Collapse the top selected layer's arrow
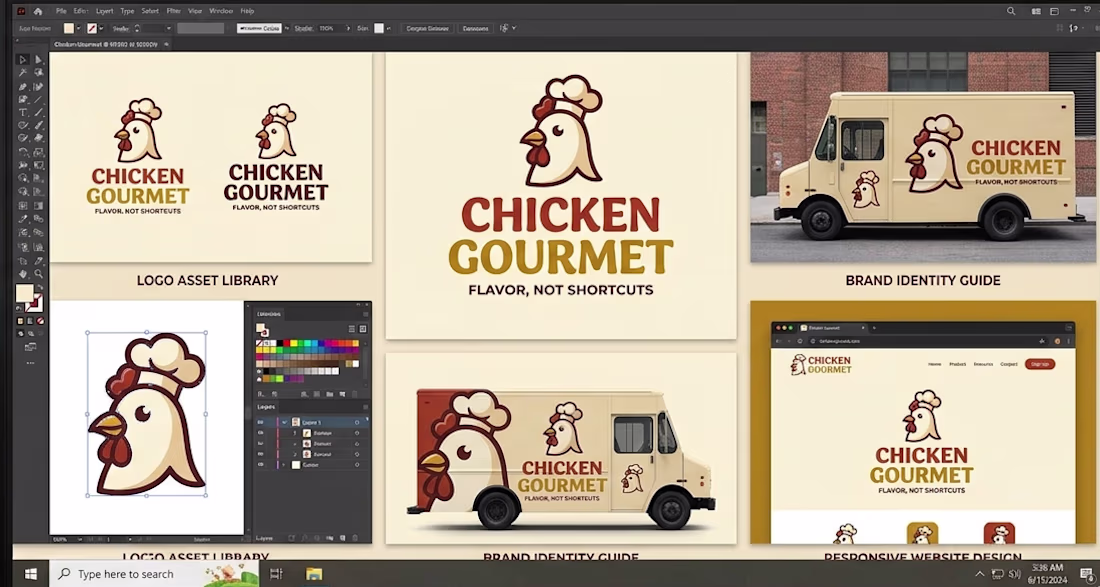1100x587 pixels. [x=284, y=422]
